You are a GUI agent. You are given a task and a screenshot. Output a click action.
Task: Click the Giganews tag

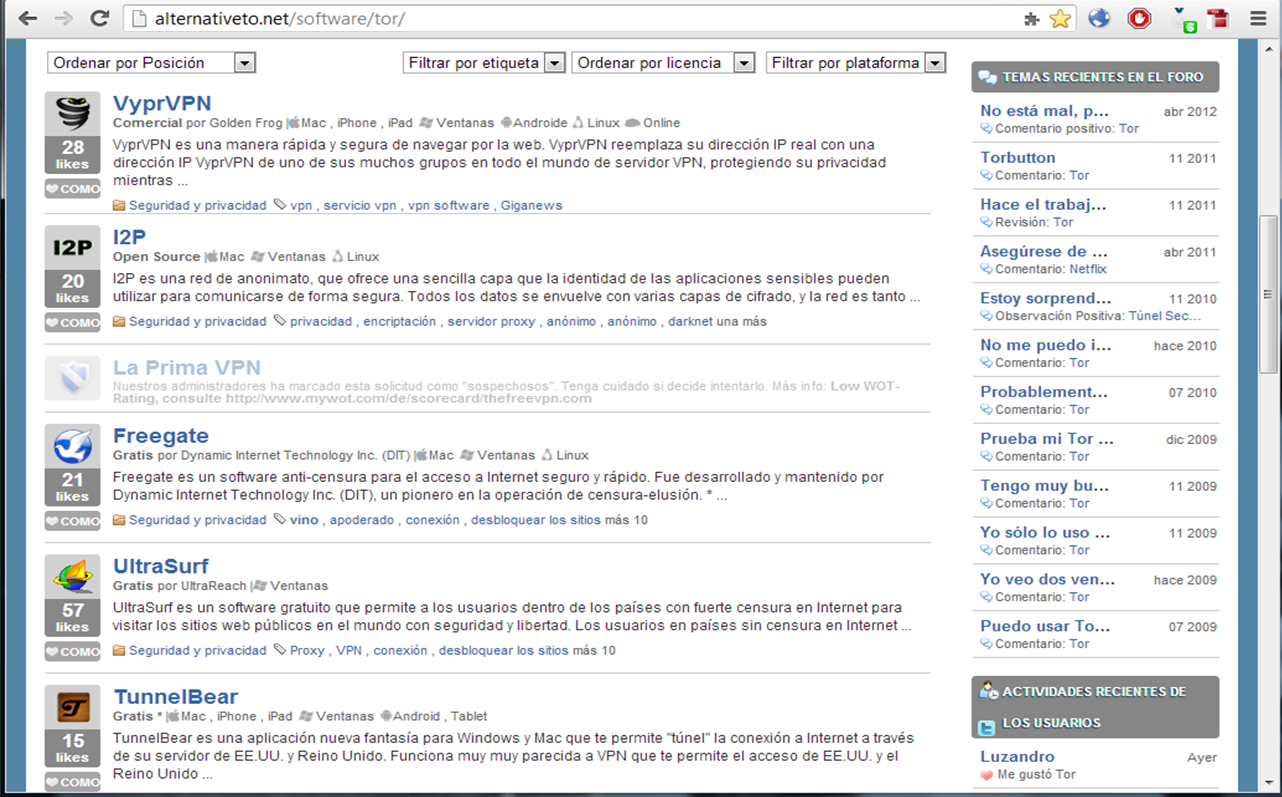click(532, 205)
